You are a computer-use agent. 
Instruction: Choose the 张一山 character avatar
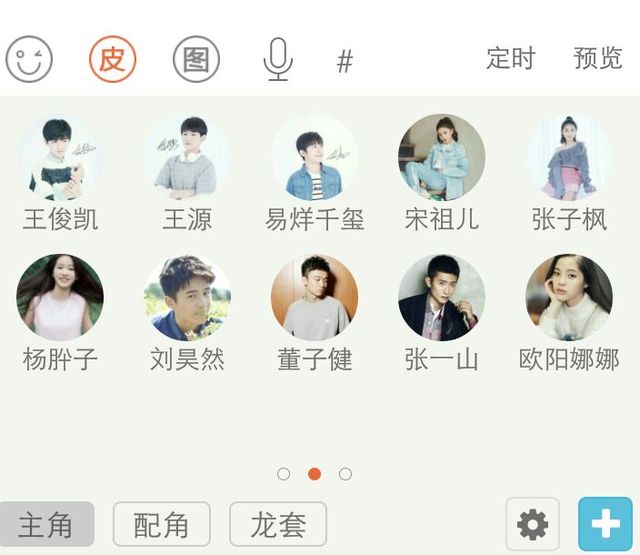442,297
